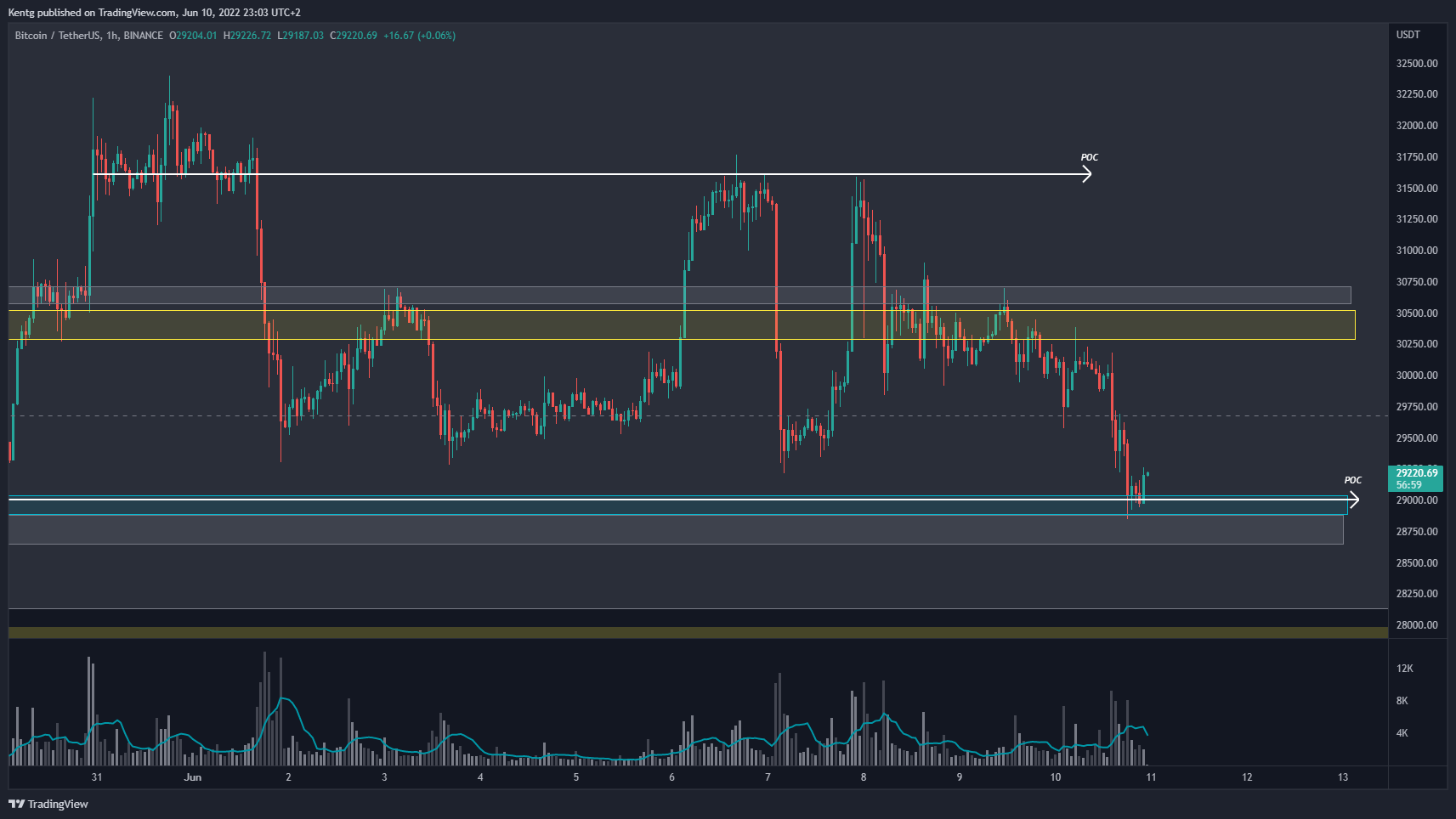
Task: Click the 'Jun' date label on time axis
Action: click(x=193, y=777)
